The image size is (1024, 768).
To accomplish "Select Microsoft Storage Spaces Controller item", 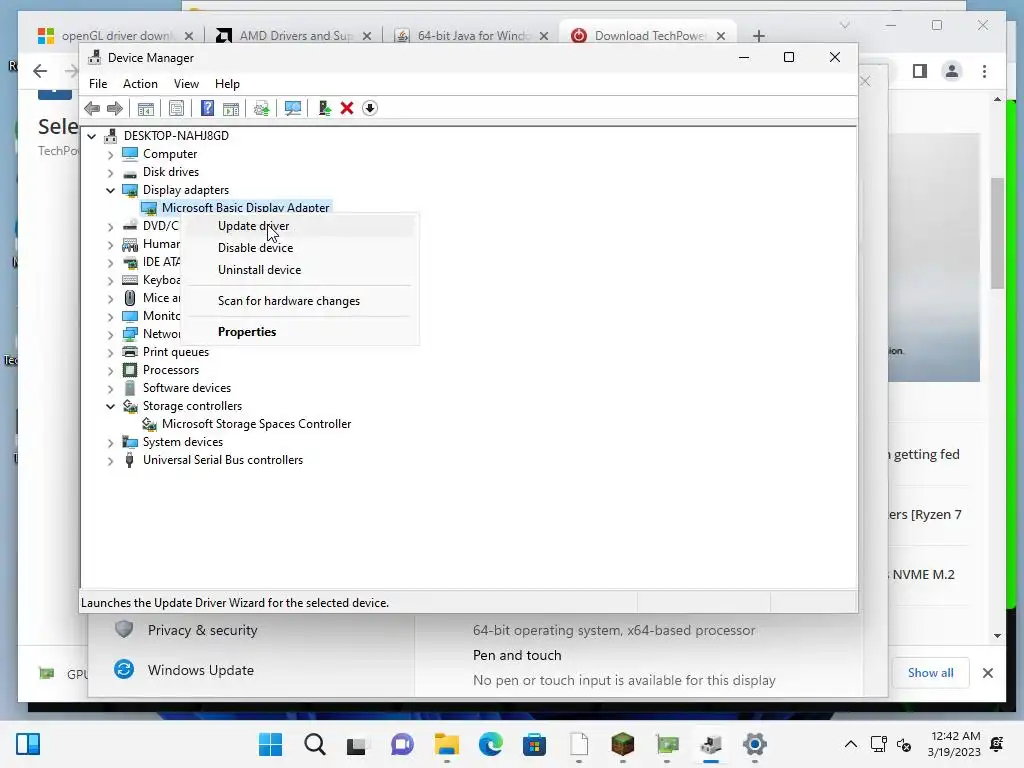I will [x=256, y=424].
